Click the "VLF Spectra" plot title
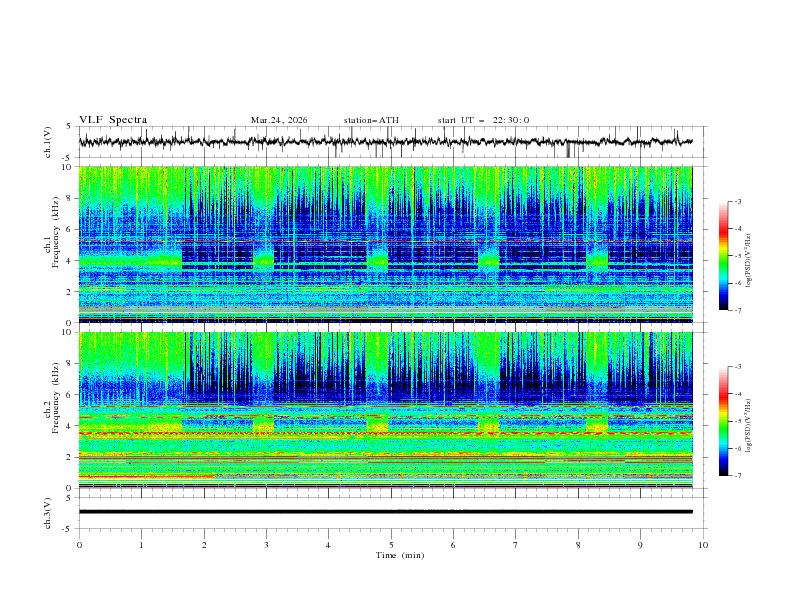Image resolution: width=792 pixels, height=612 pixels. [x=113, y=120]
